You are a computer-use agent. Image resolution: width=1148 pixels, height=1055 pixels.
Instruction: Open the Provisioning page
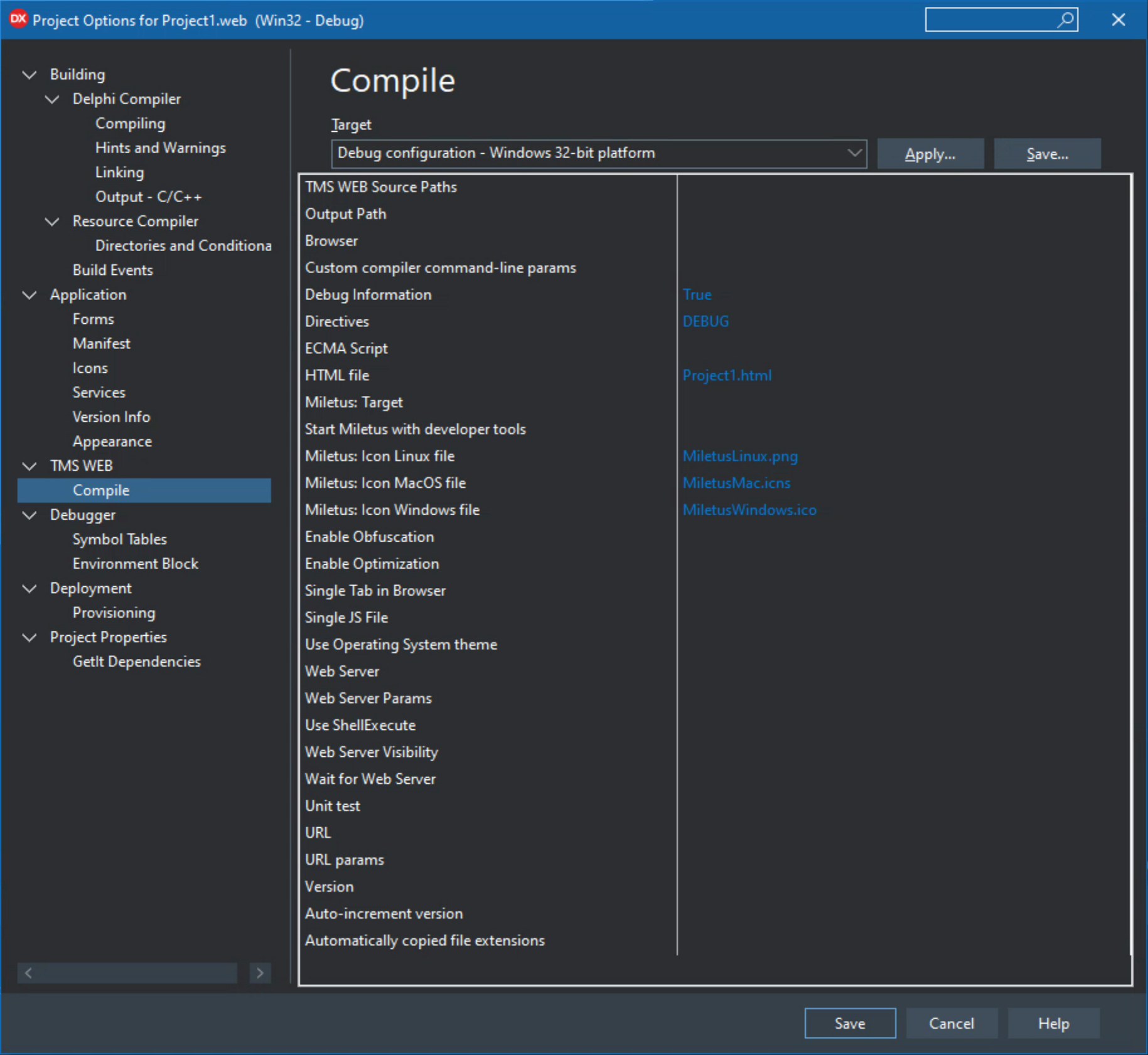point(114,613)
